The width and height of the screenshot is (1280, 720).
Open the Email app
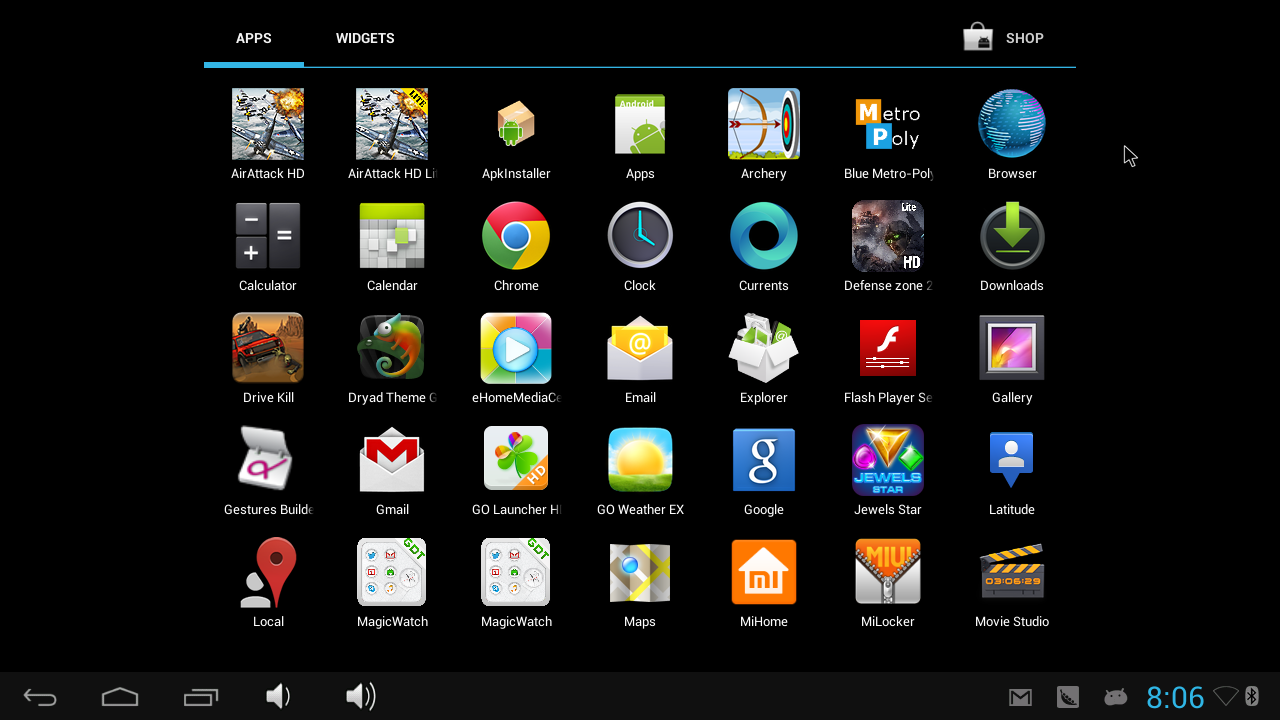[x=640, y=348]
